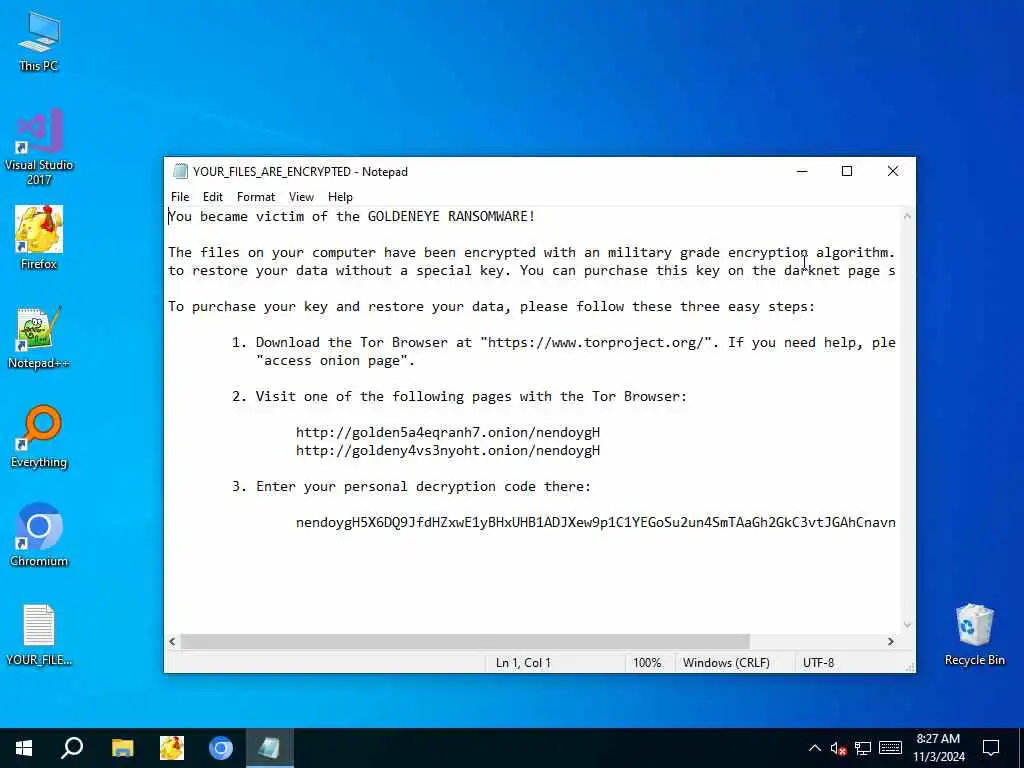This screenshot has width=1024, height=768.
Task: Open the File menu in Notepad
Action: tap(180, 197)
